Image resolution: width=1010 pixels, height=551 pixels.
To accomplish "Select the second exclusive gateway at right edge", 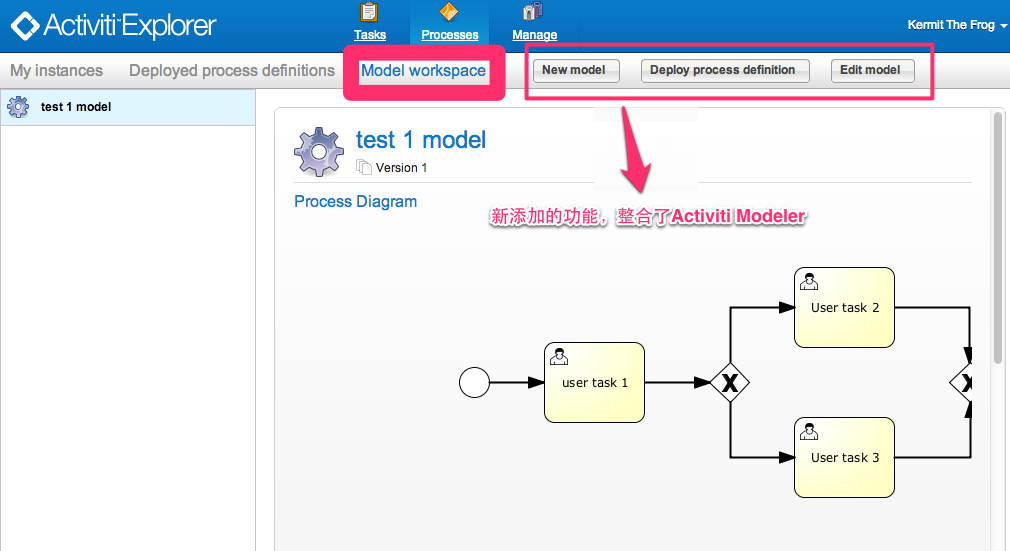I will pyautogui.click(x=960, y=383).
